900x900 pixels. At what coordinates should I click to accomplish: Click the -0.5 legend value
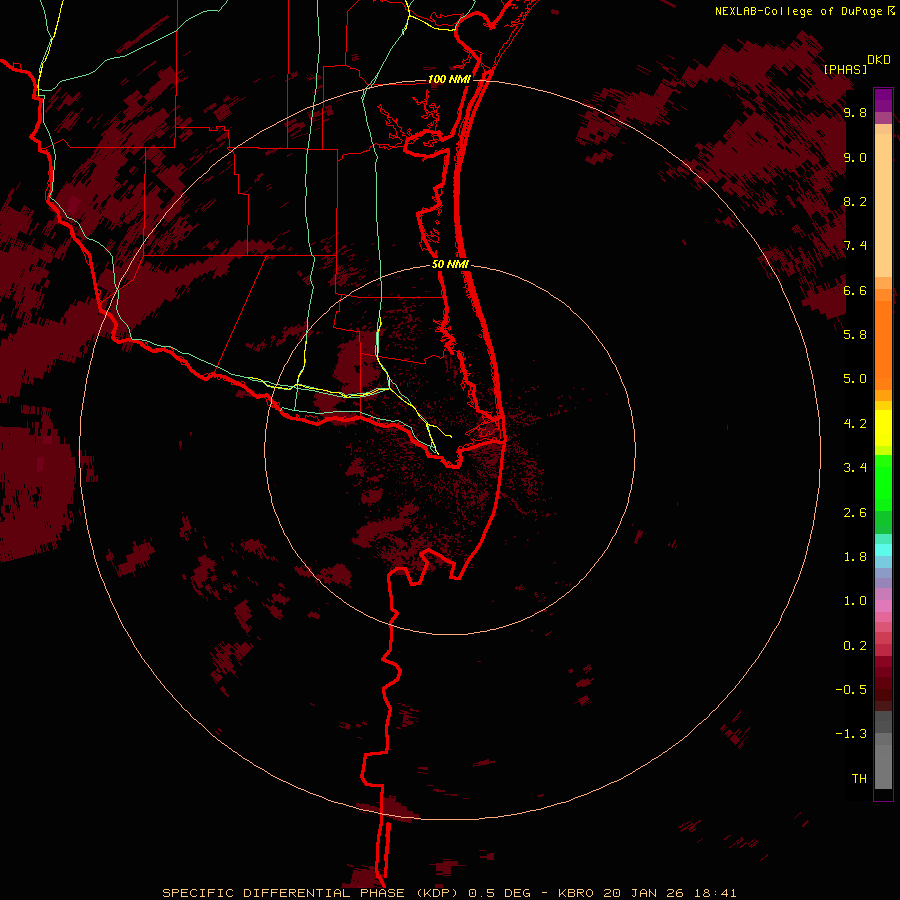(x=851, y=690)
